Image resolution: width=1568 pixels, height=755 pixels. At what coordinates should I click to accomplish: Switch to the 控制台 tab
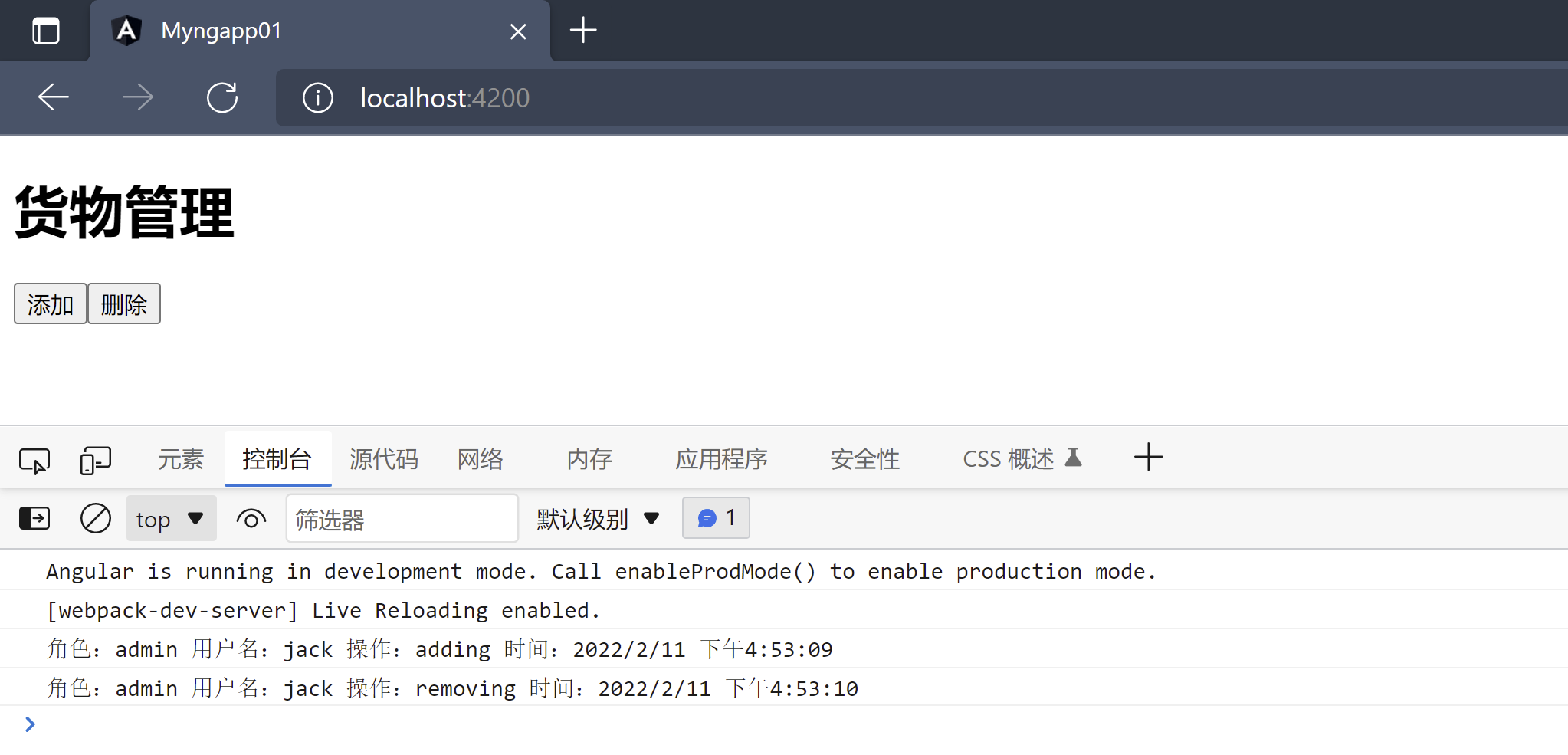(277, 459)
